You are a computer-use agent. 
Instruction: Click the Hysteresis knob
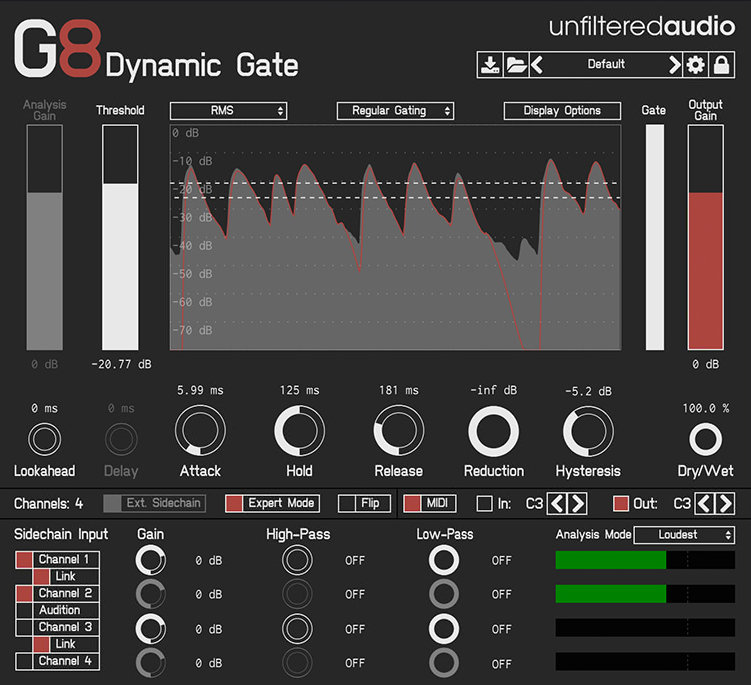click(x=588, y=431)
